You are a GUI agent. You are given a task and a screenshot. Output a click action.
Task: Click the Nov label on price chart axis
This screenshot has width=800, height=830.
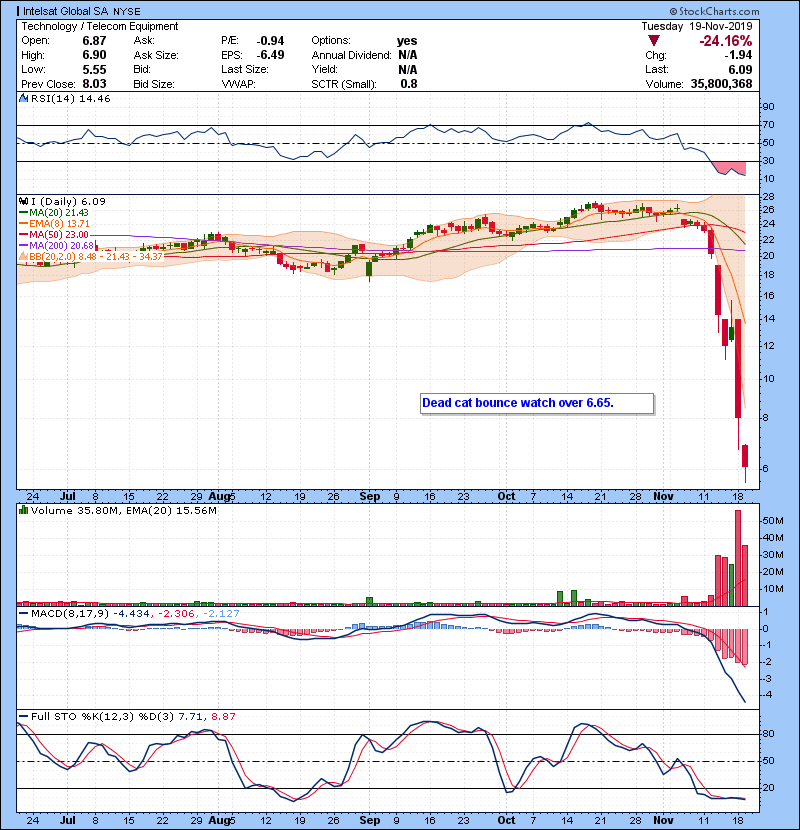pos(663,497)
